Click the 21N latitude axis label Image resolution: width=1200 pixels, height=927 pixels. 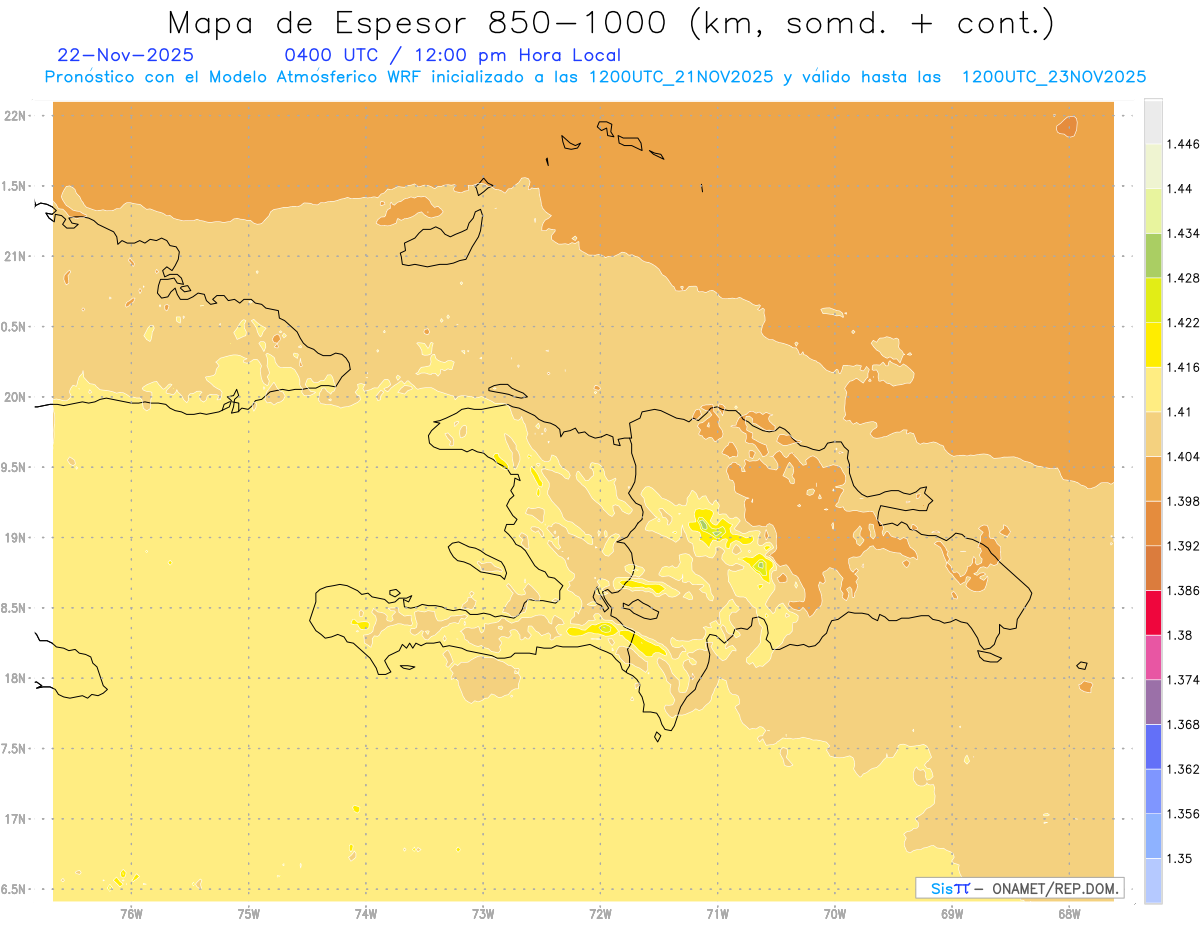pyautogui.click(x=14, y=256)
